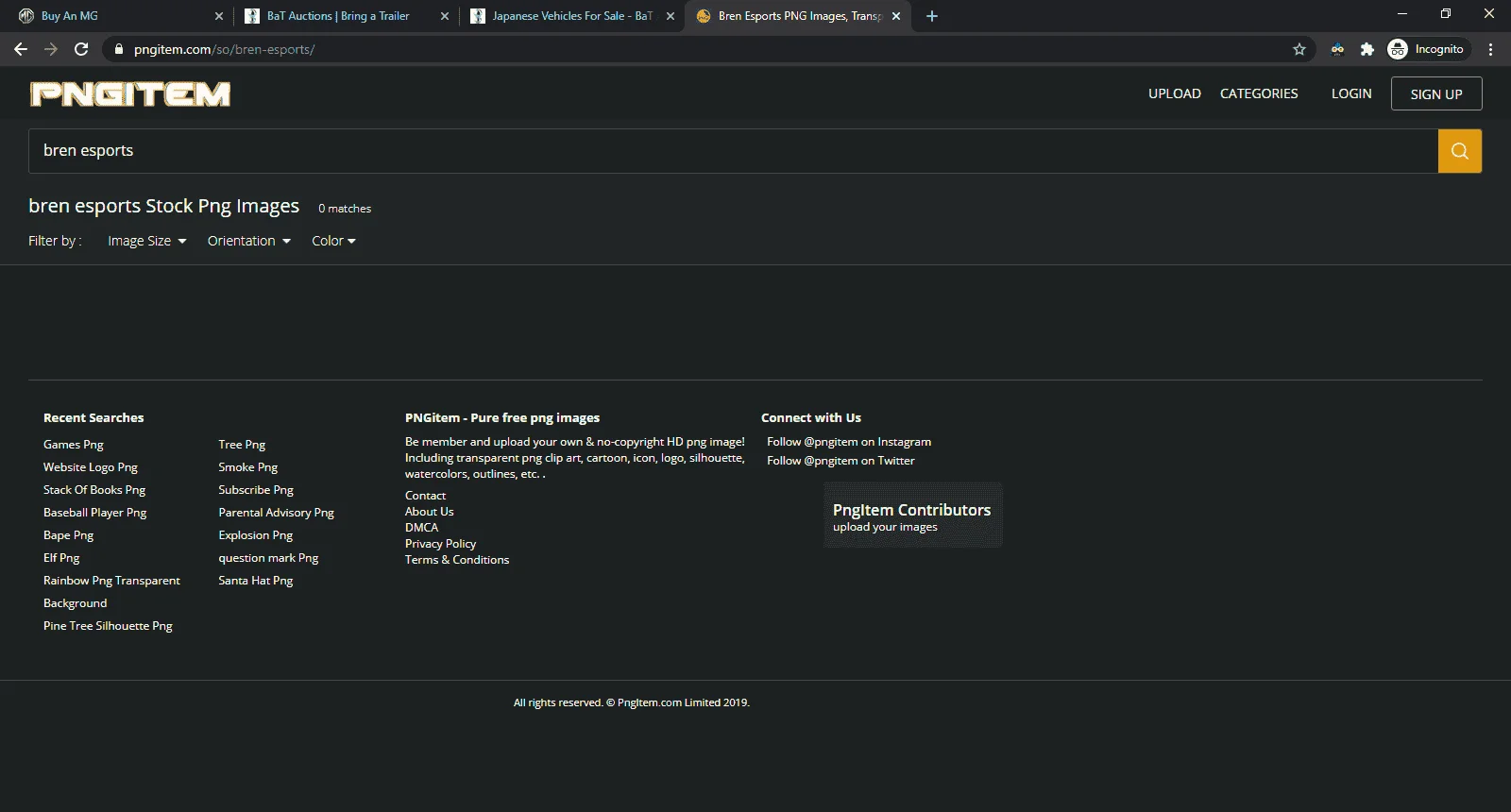Click the orange search magnifier button
1511x812 pixels.
pyautogui.click(x=1460, y=151)
